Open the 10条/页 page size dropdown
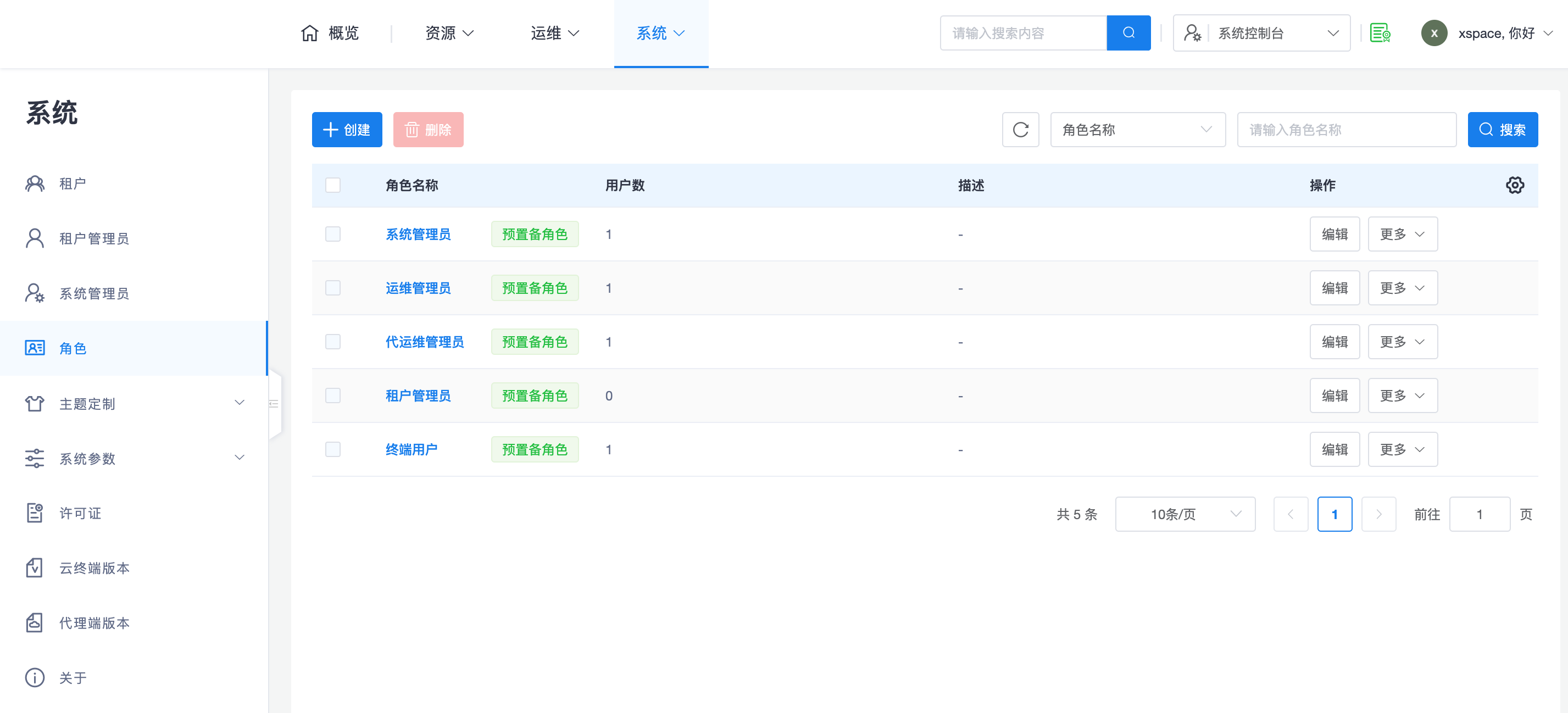Viewport: 1568px width, 713px height. point(1185,514)
